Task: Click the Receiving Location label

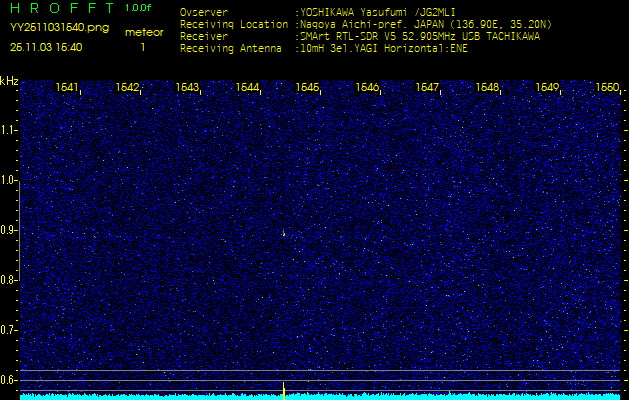Action: coord(234,25)
